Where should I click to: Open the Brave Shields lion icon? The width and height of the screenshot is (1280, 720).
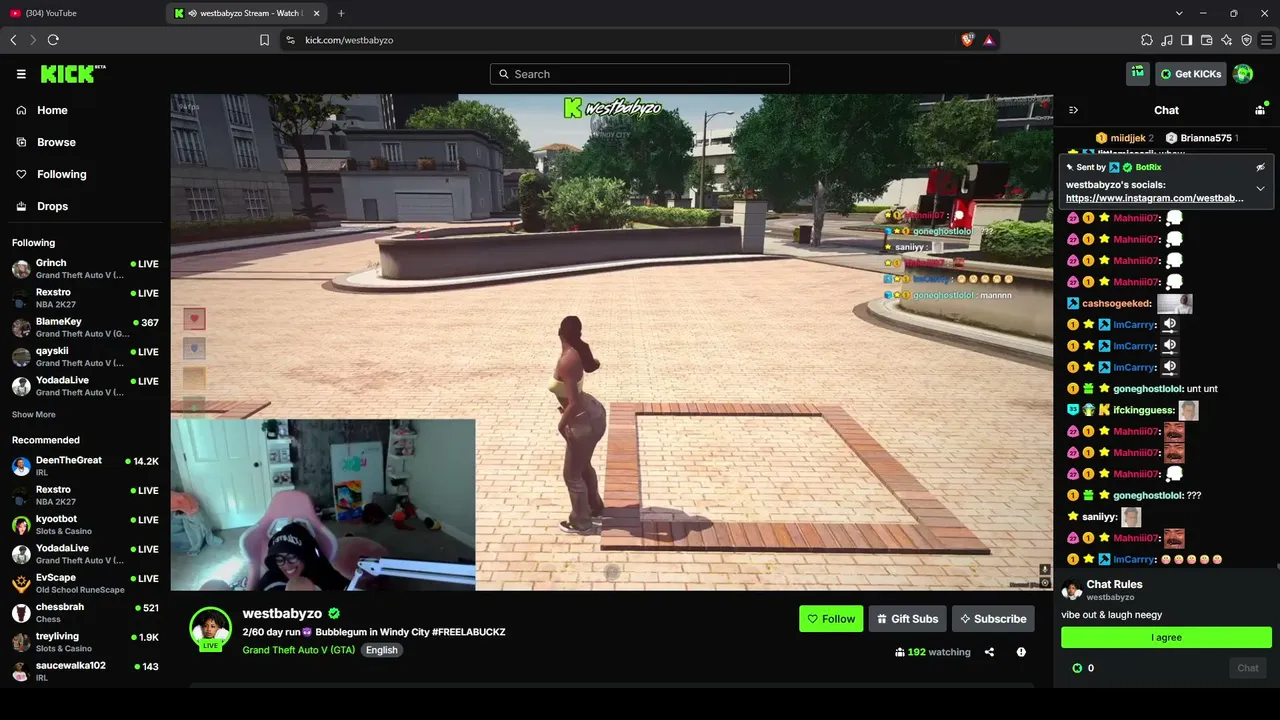(967, 40)
